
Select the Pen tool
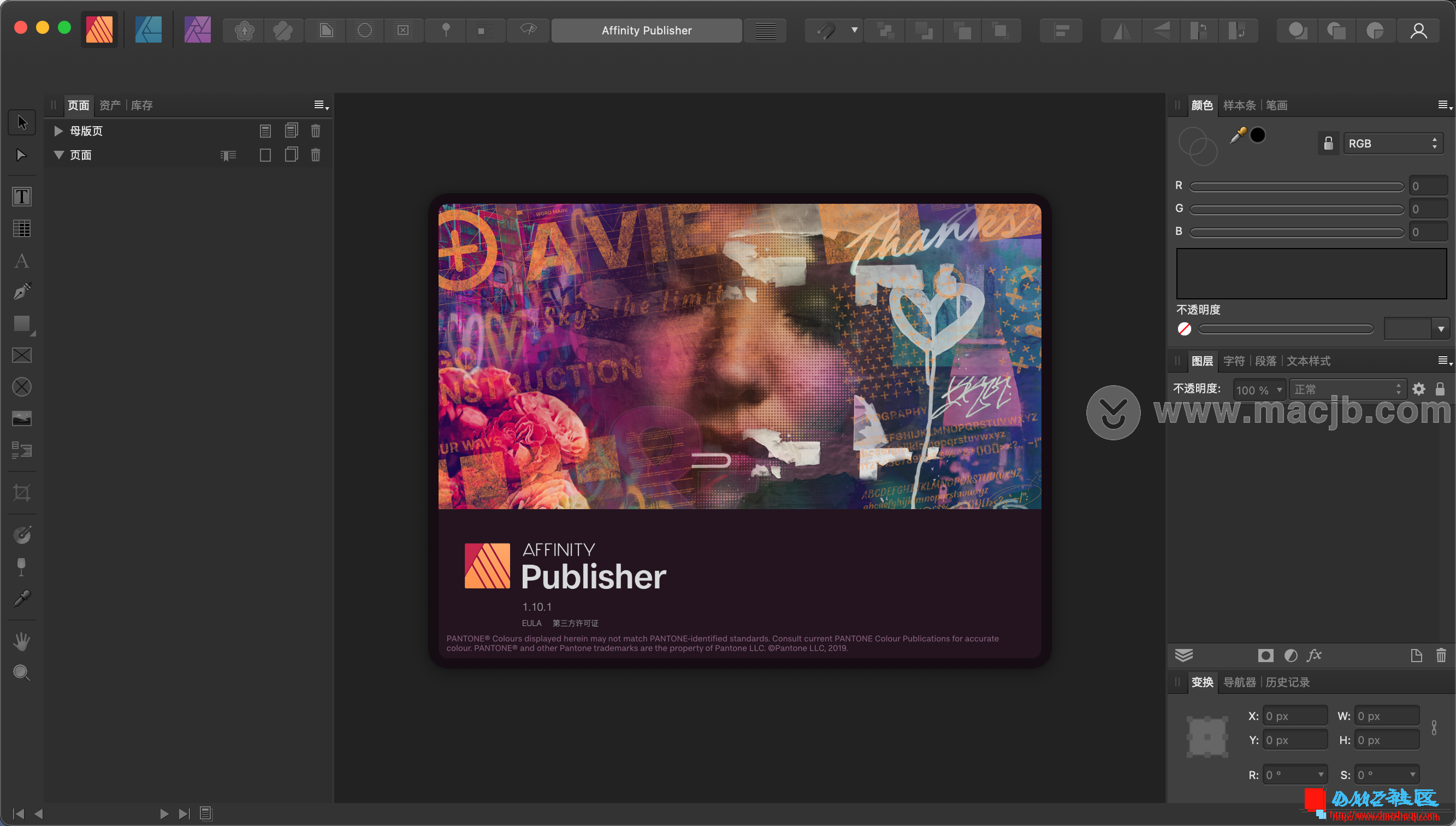(x=21, y=292)
